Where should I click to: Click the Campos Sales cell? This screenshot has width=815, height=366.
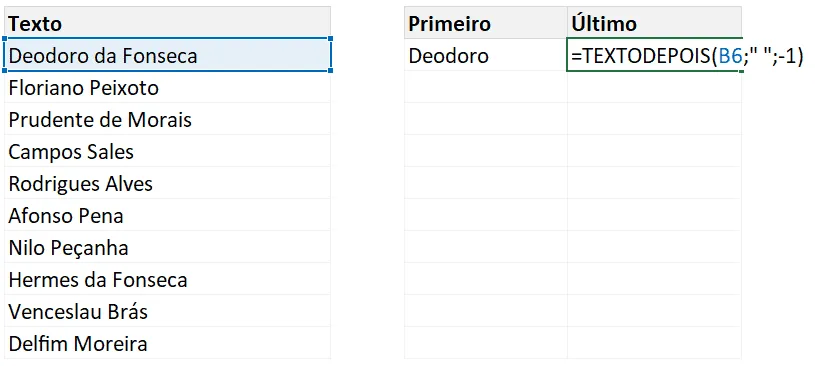(167, 151)
